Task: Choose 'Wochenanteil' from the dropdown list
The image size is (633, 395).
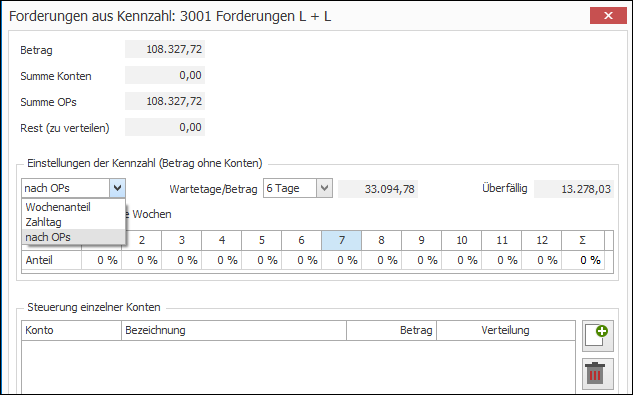Action: coord(73,207)
